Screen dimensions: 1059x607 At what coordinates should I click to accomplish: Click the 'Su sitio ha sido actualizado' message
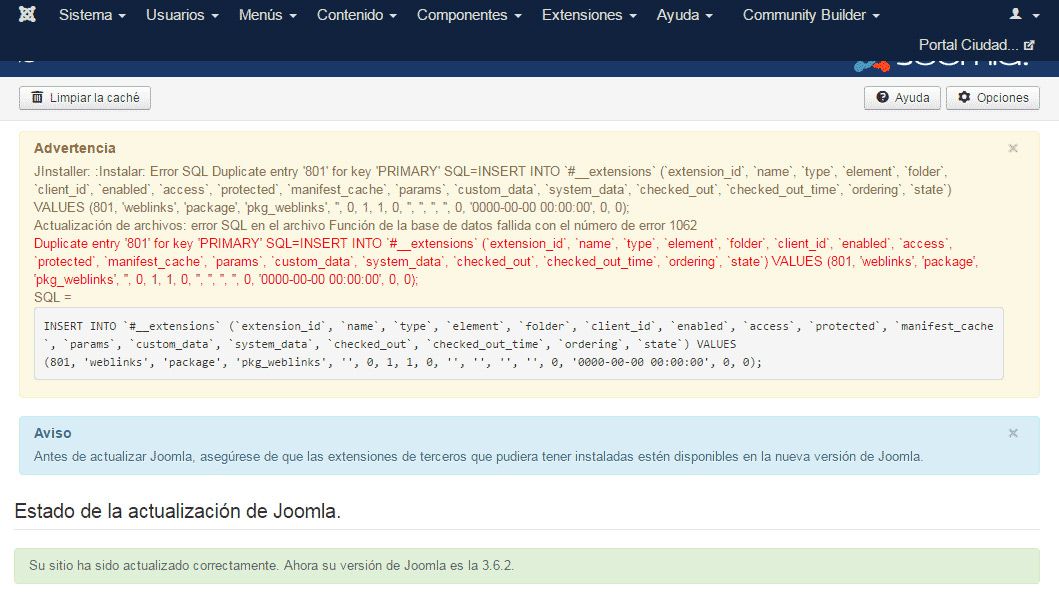tap(272, 565)
